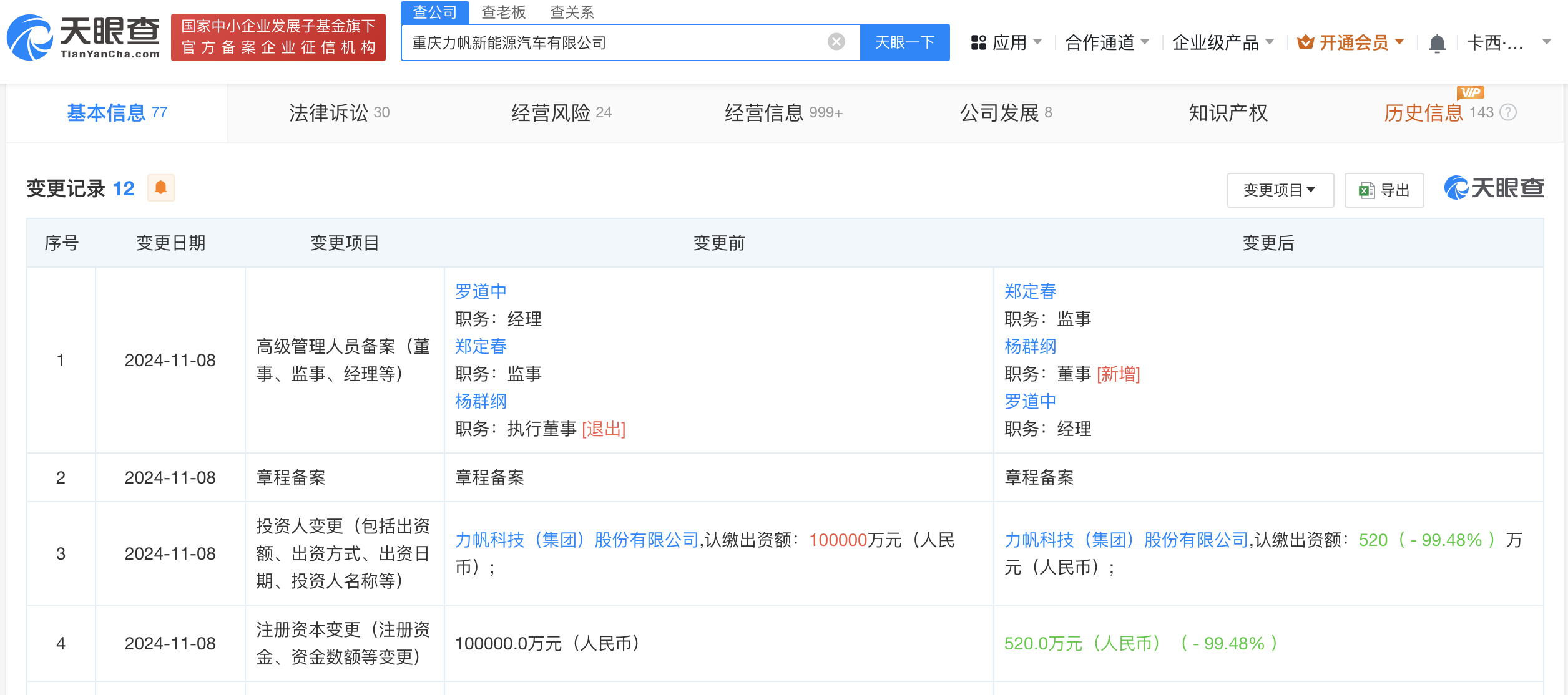
Task: Open the user account dropdown arrow
Action: pos(1546,42)
